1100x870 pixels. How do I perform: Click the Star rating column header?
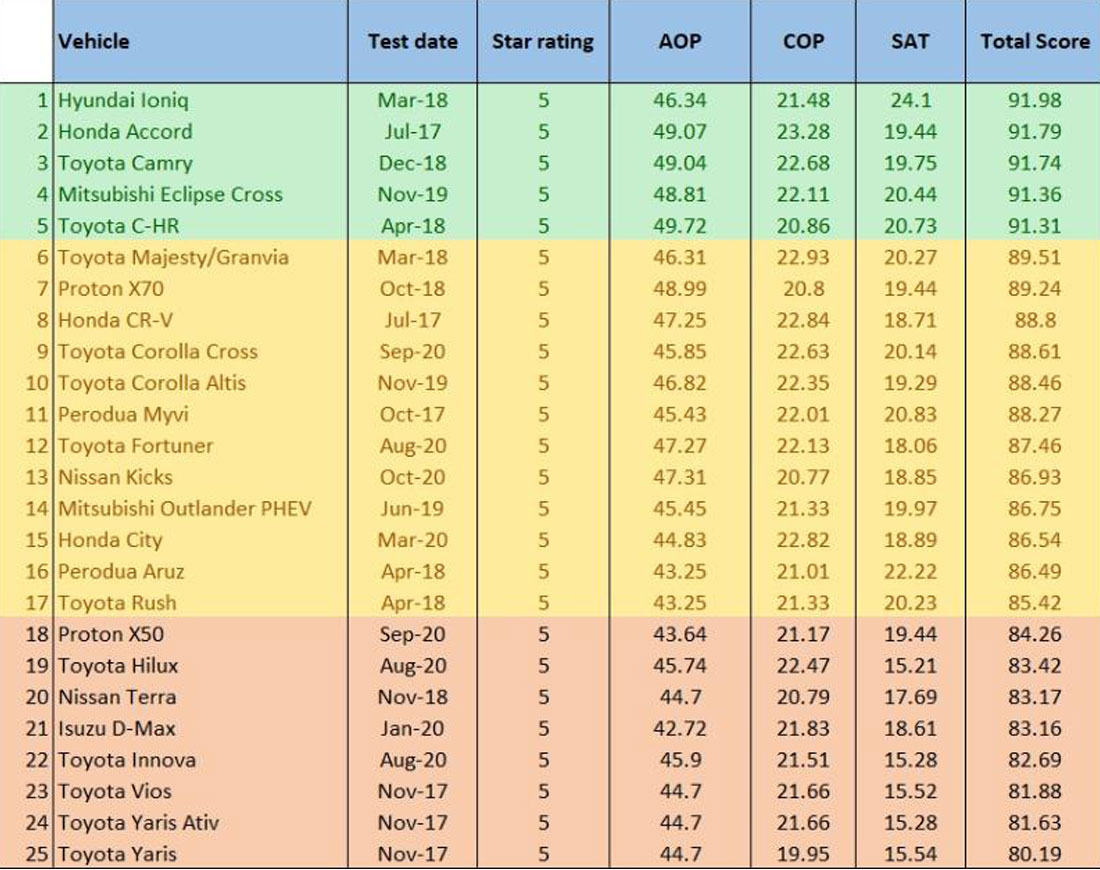point(543,42)
